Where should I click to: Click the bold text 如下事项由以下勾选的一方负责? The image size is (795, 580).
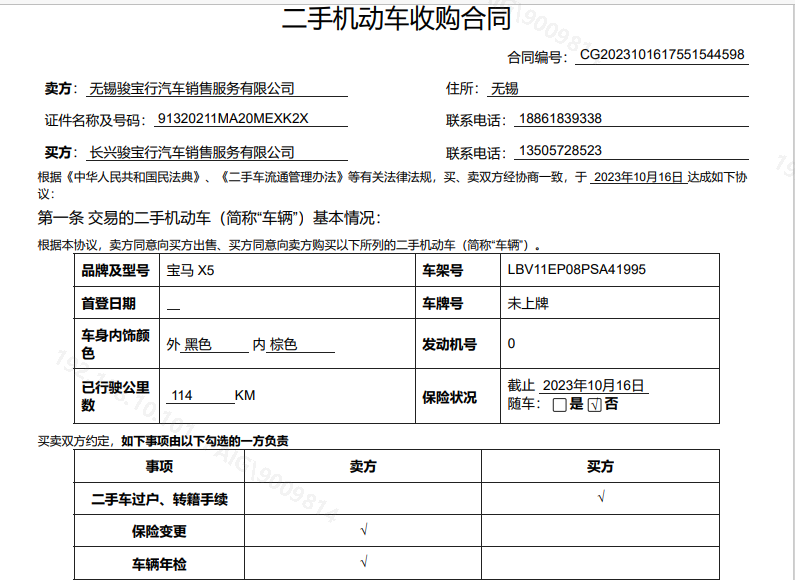(x=205, y=441)
